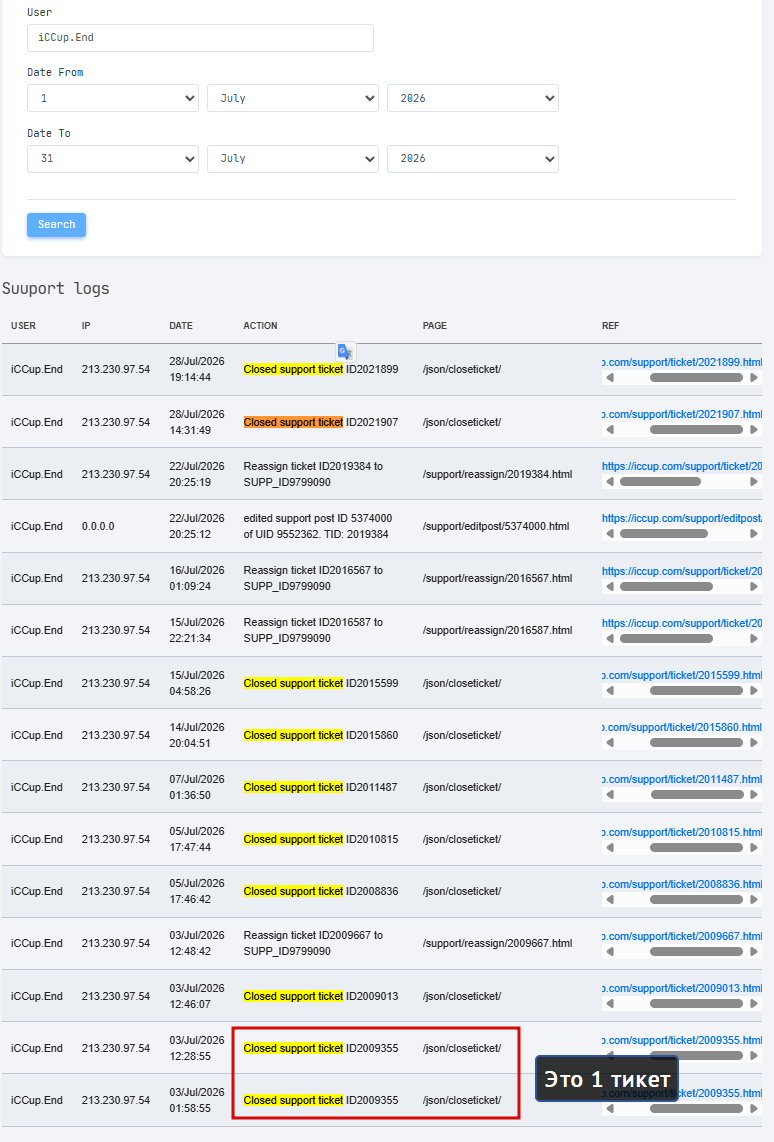Open the Date From month dropdown
This screenshot has width=774, height=1142.
293,98
